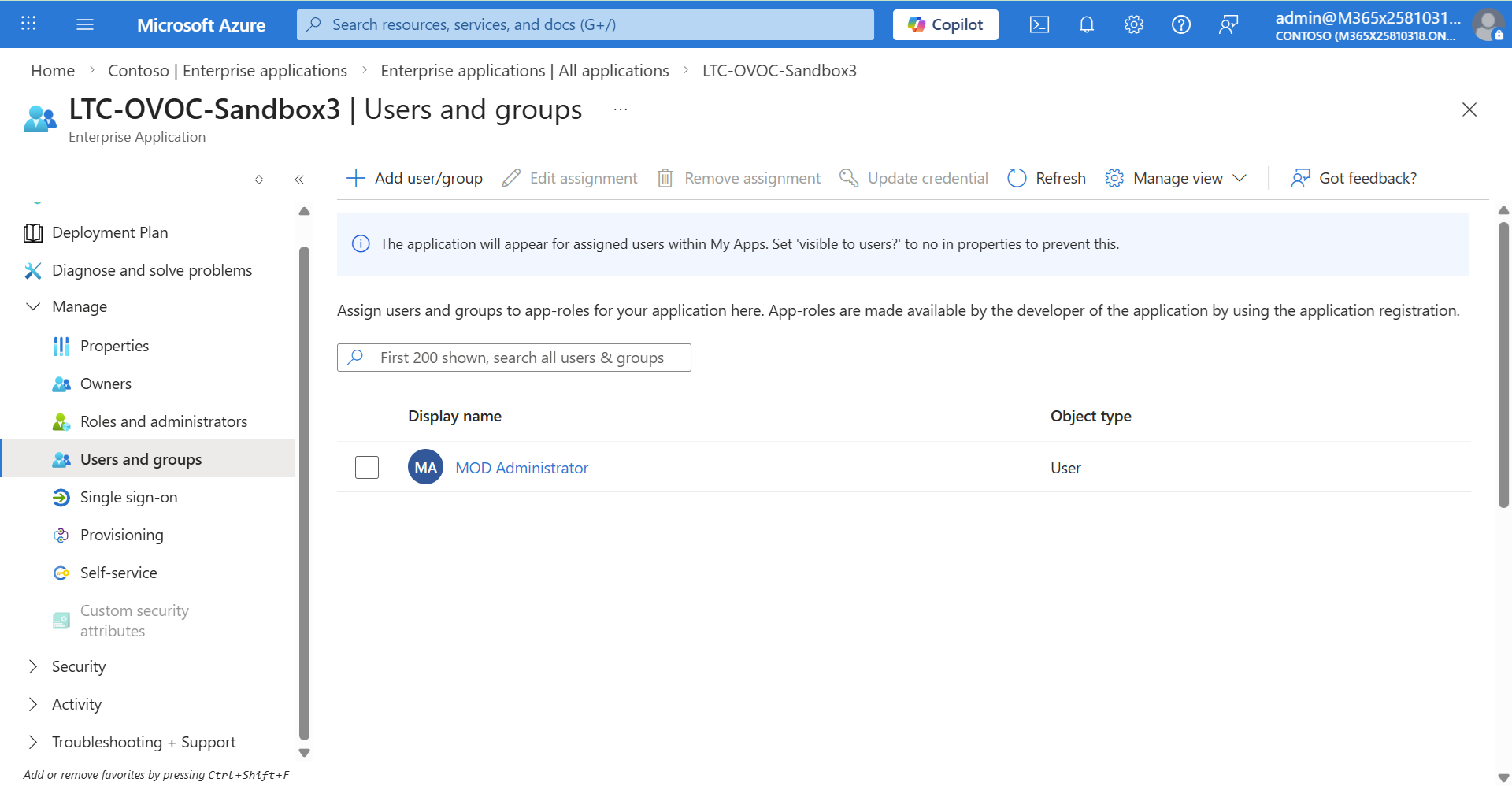Viewport: 1512px width, 786px height.
Task: Click the help question mark icon
Action: [1180, 24]
